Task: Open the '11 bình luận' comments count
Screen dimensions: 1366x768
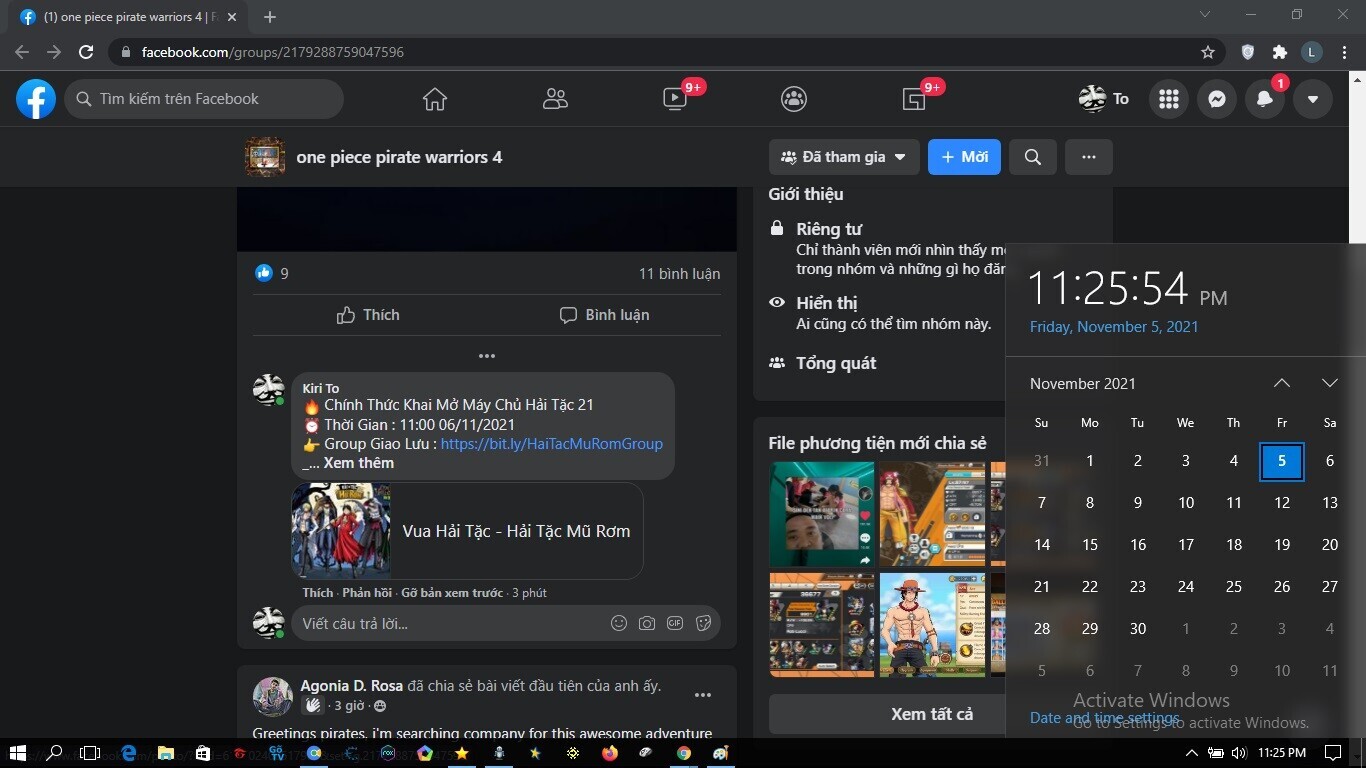Action: point(679,273)
